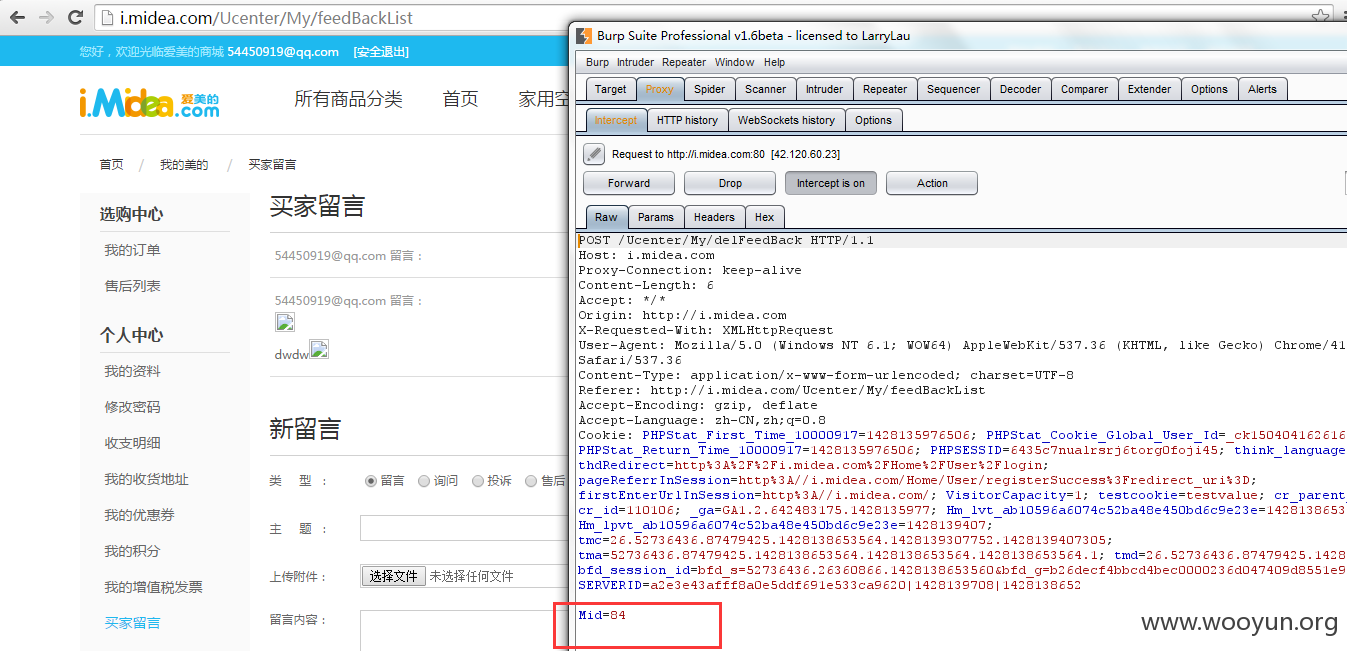Open 买家留言 in the sidebar
This screenshot has width=1347, height=651.
132,623
